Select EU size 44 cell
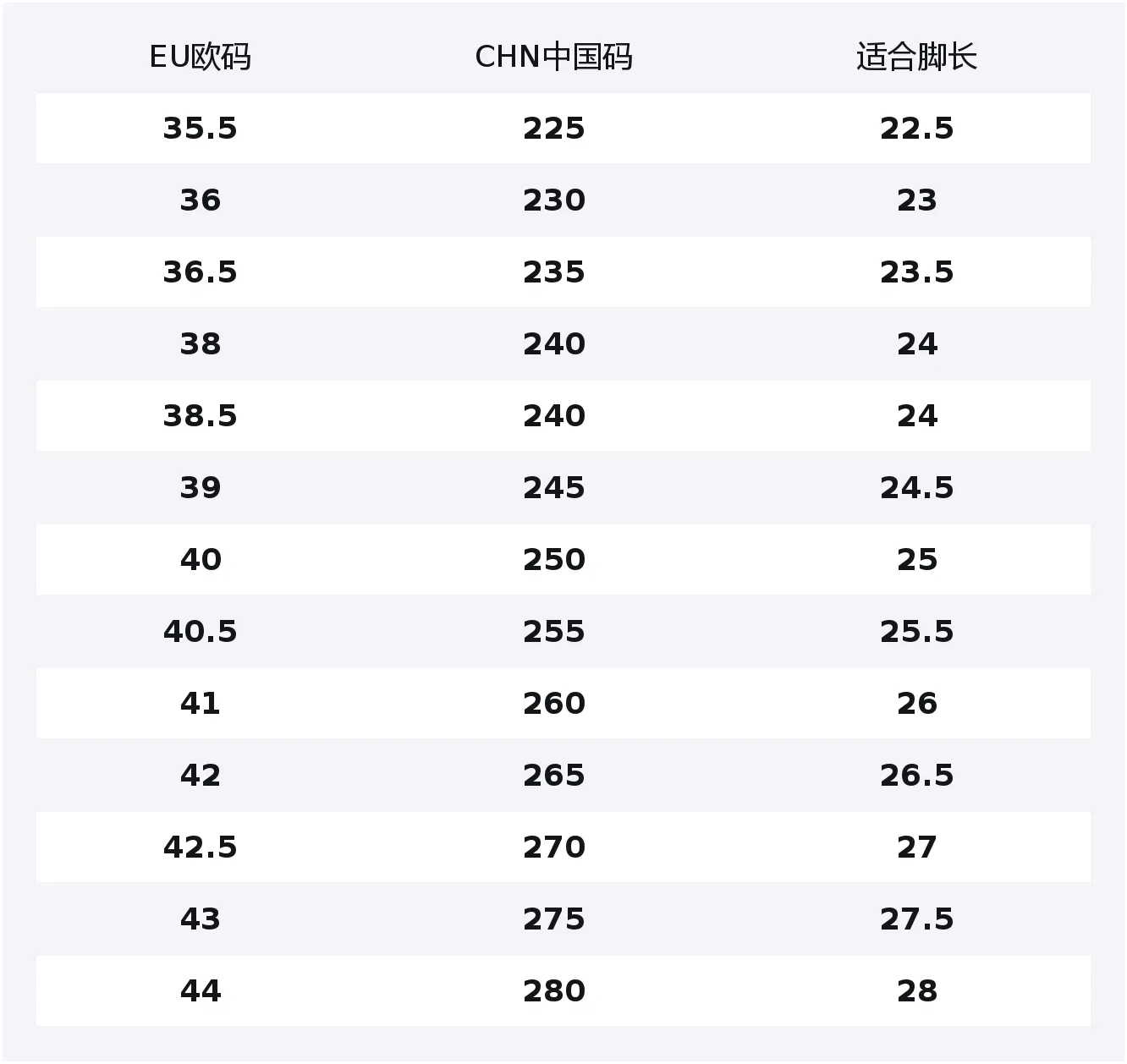The height and width of the screenshot is (1064, 1127). (x=201, y=991)
